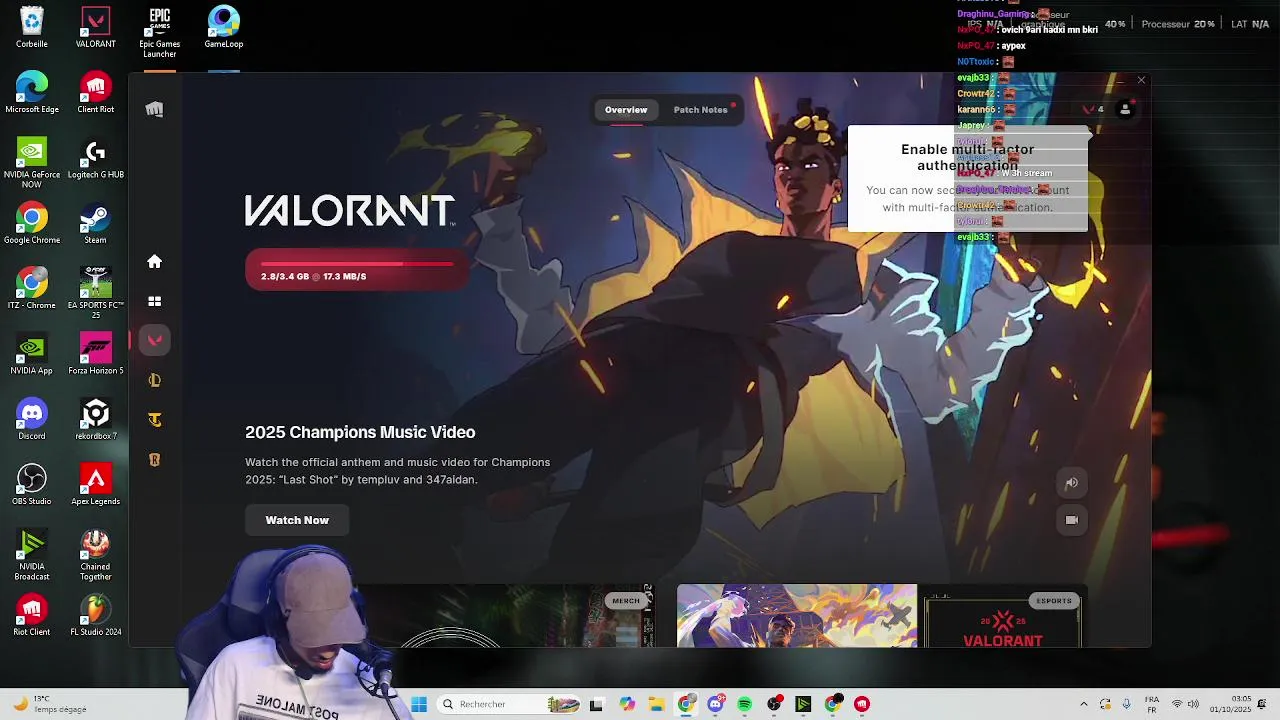
Task: Select Apex Legends desktop icon
Action: tap(96, 485)
